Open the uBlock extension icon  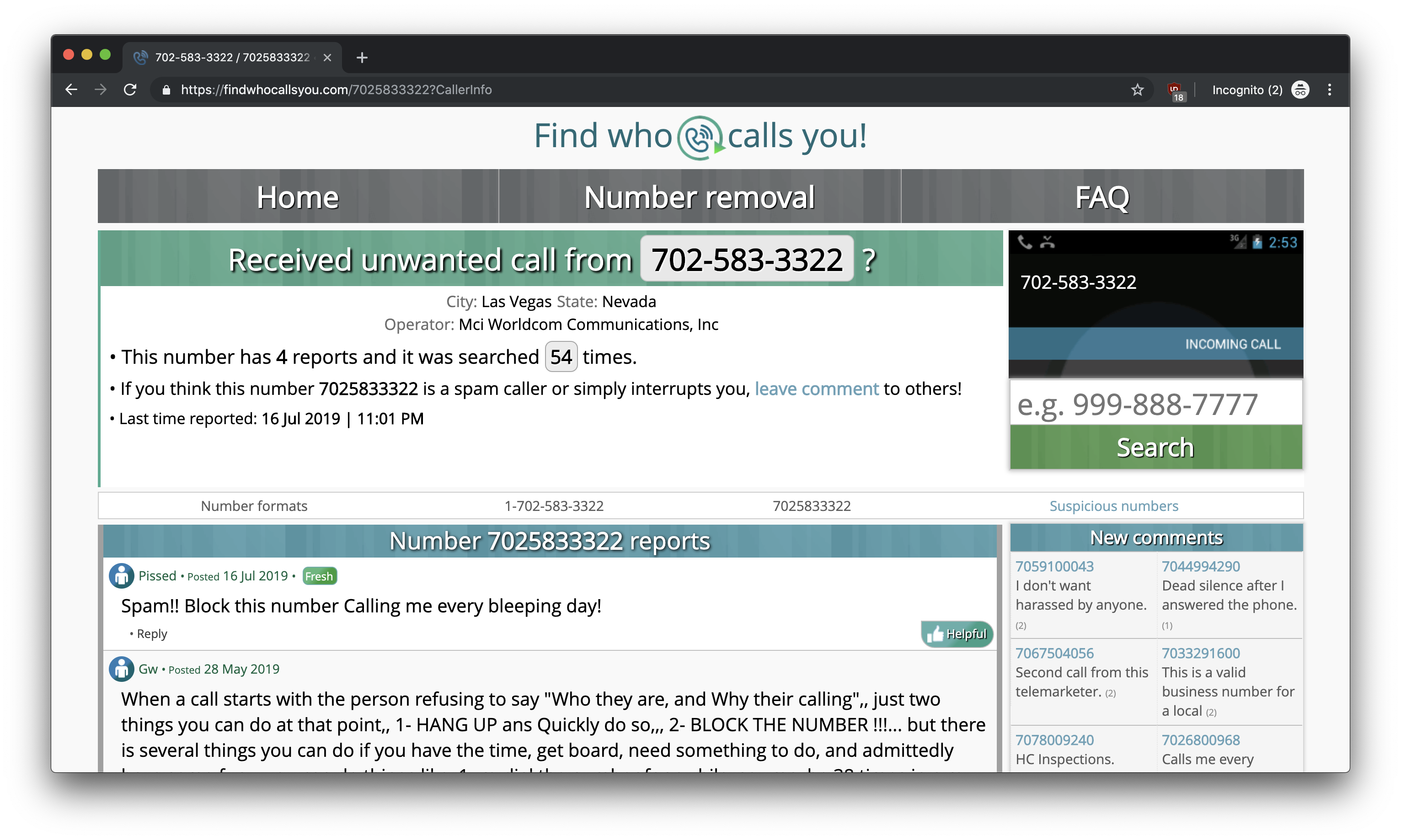coord(1175,90)
